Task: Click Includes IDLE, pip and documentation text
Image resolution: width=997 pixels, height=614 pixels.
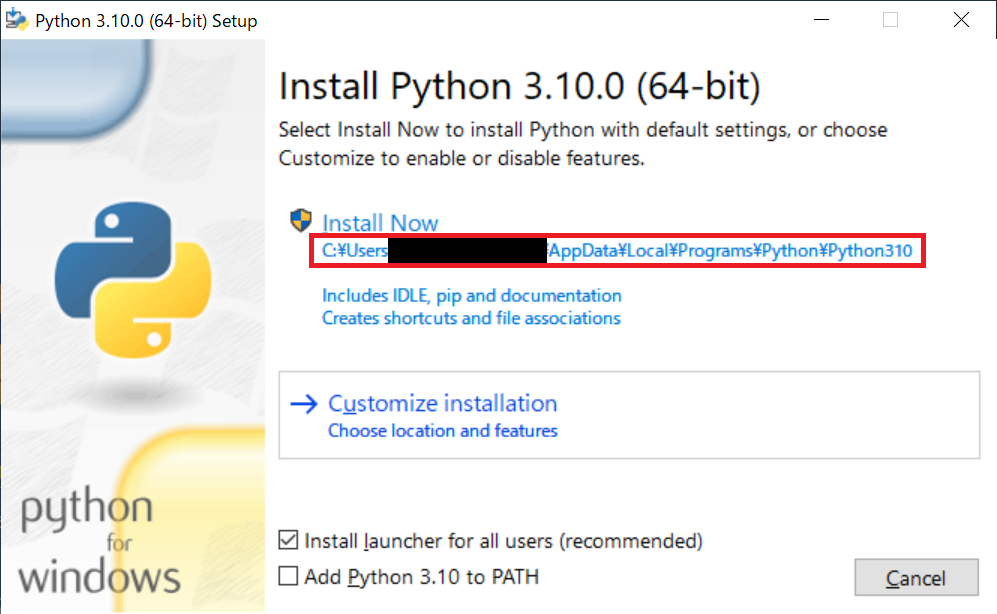Action: (x=472, y=296)
